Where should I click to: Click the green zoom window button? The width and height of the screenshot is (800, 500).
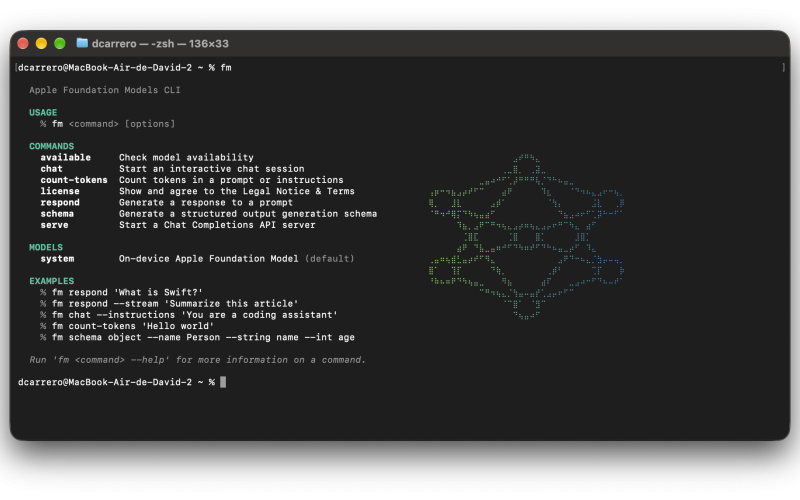[60, 44]
